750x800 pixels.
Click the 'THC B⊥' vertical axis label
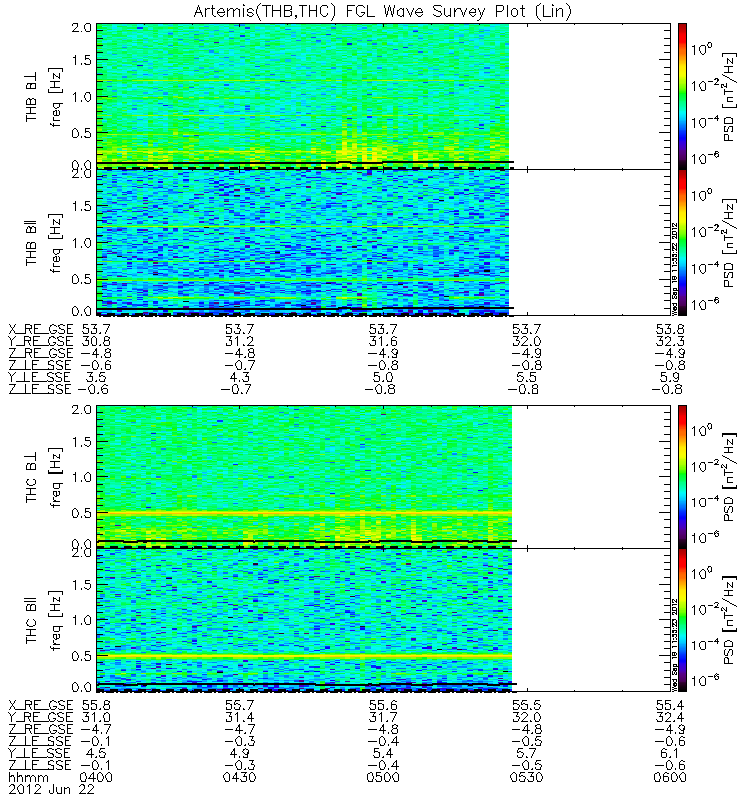tap(32, 477)
